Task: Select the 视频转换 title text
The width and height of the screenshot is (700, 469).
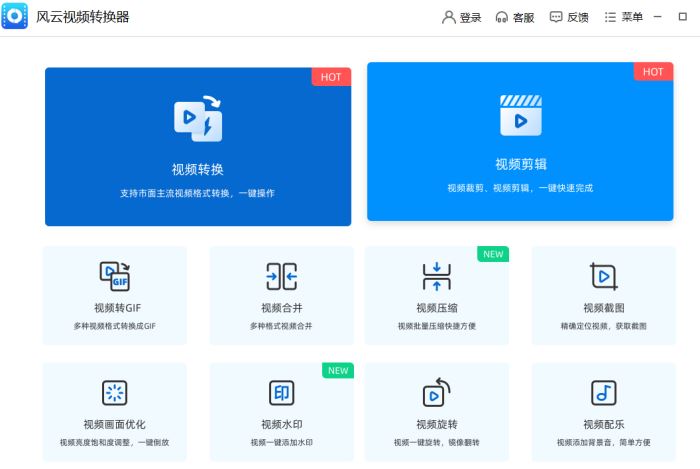Action: 198,169
